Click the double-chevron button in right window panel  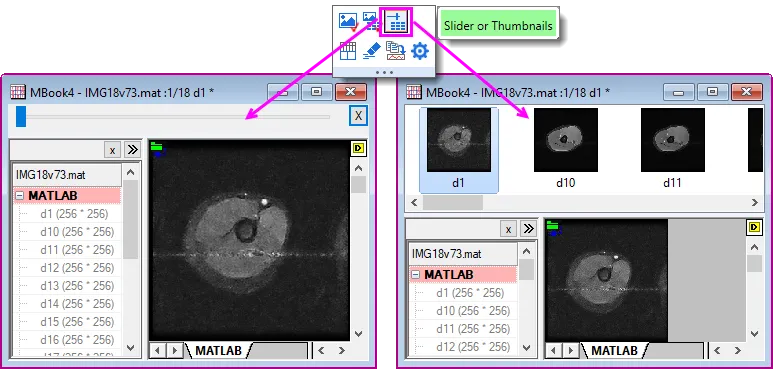coord(528,229)
